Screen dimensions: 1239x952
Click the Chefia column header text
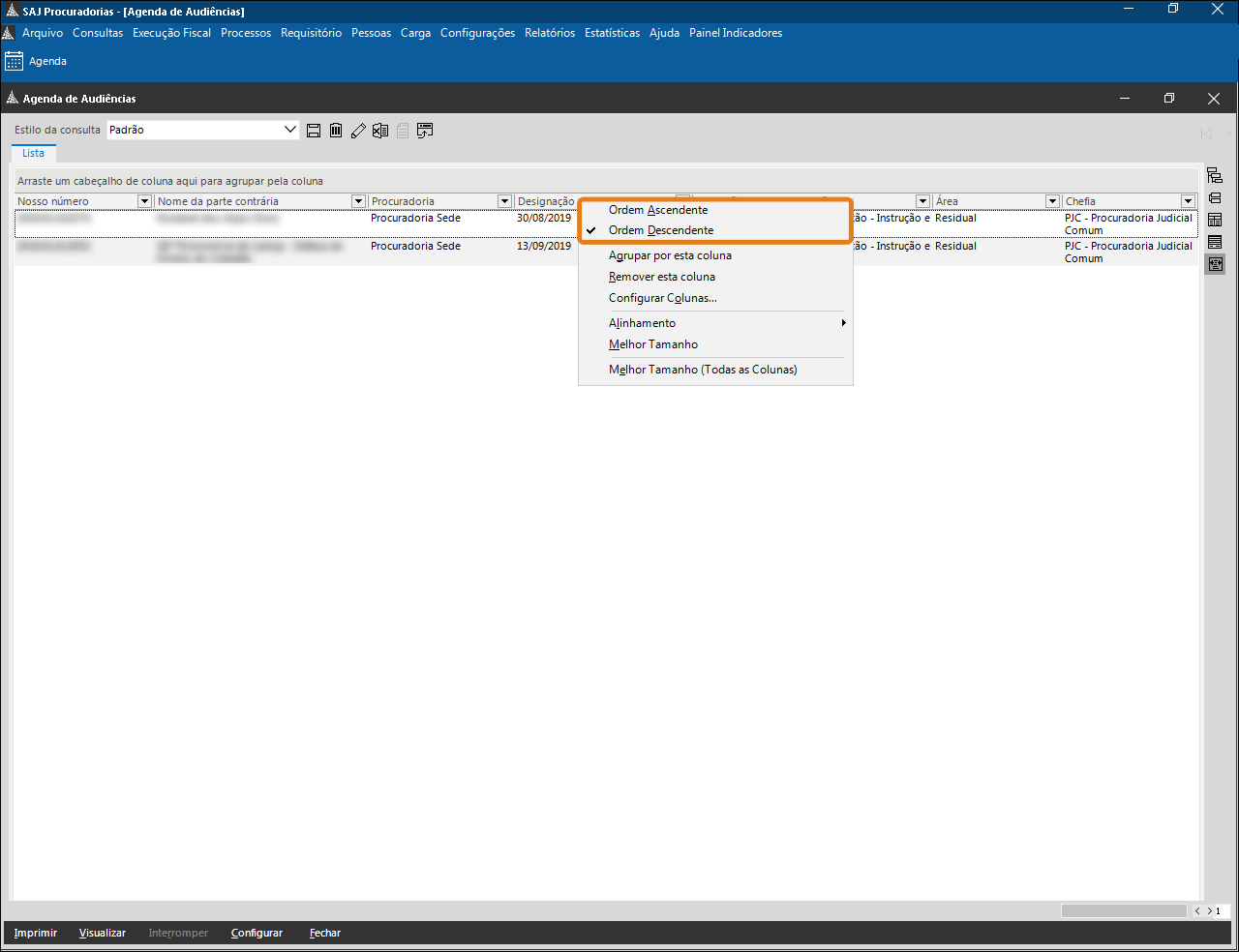click(1080, 201)
